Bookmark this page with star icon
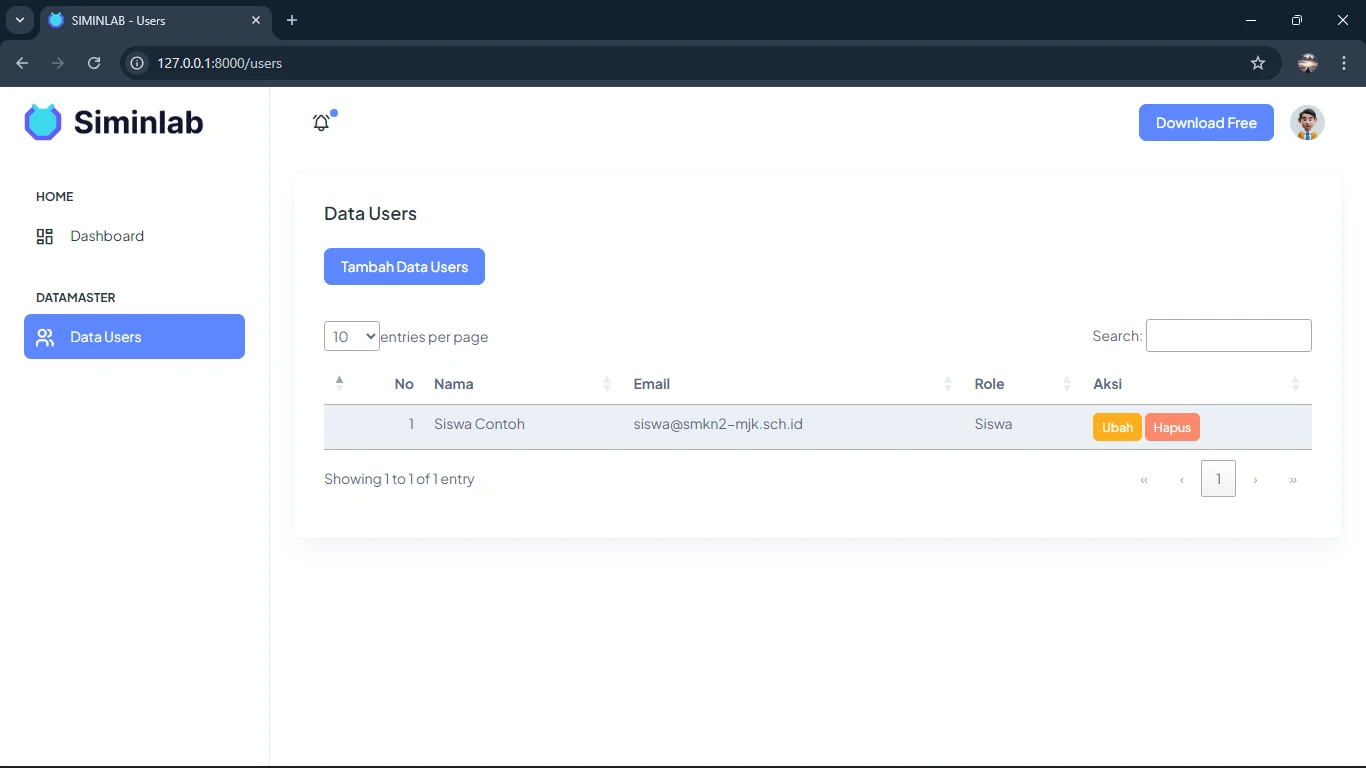 pyautogui.click(x=1258, y=63)
